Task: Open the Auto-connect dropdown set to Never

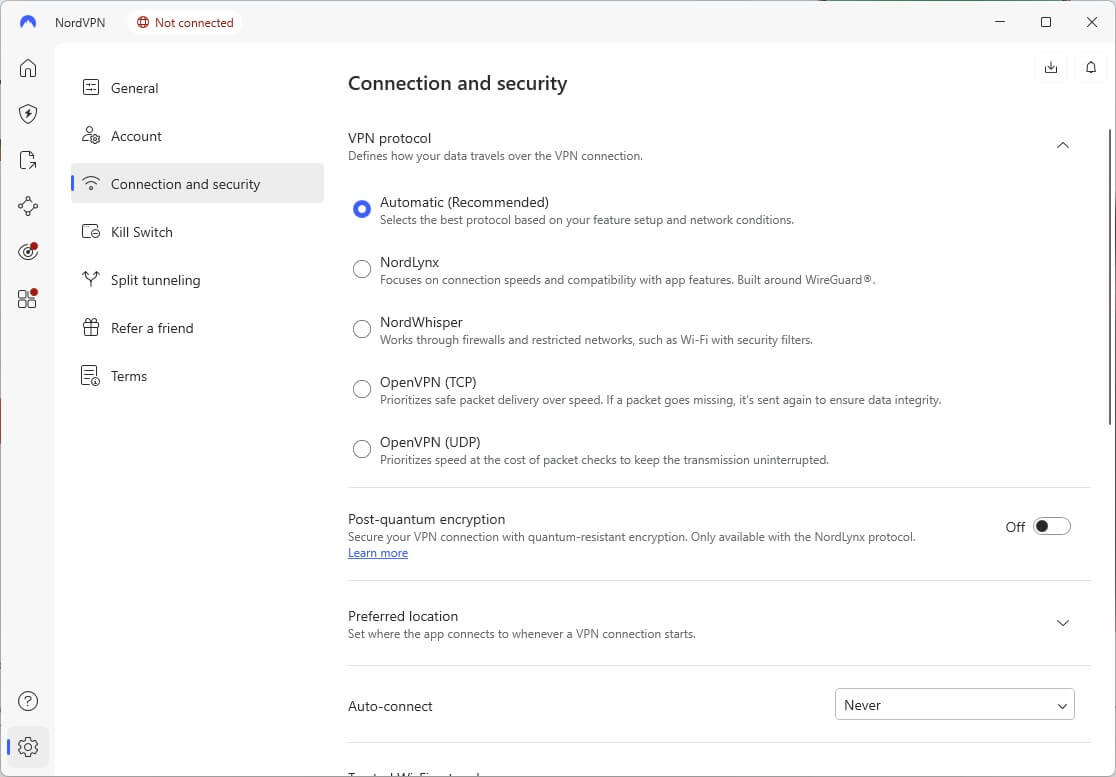Action: click(x=954, y=705)
